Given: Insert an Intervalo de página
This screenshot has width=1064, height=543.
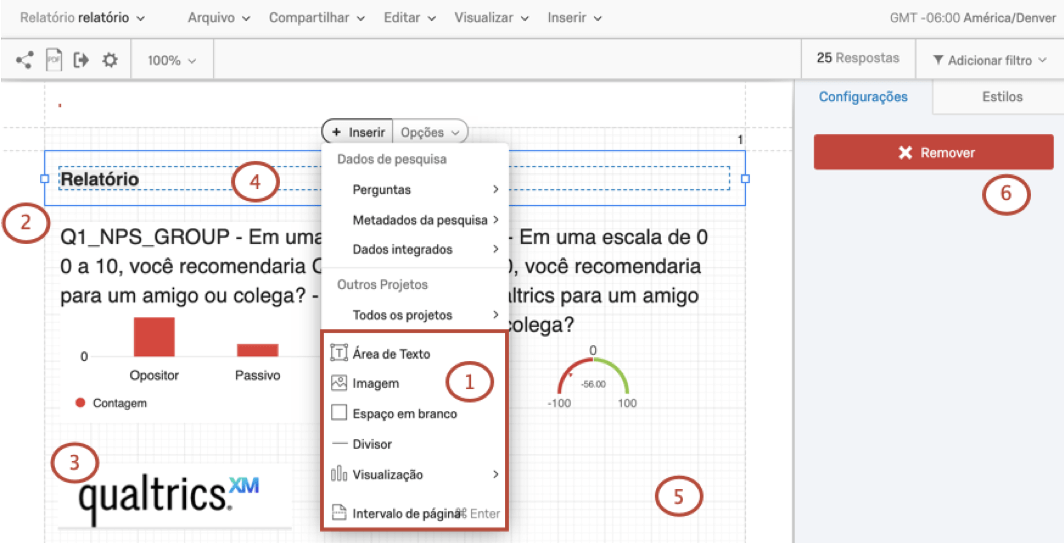Looking at the screenshot, I should pos(414,513).
